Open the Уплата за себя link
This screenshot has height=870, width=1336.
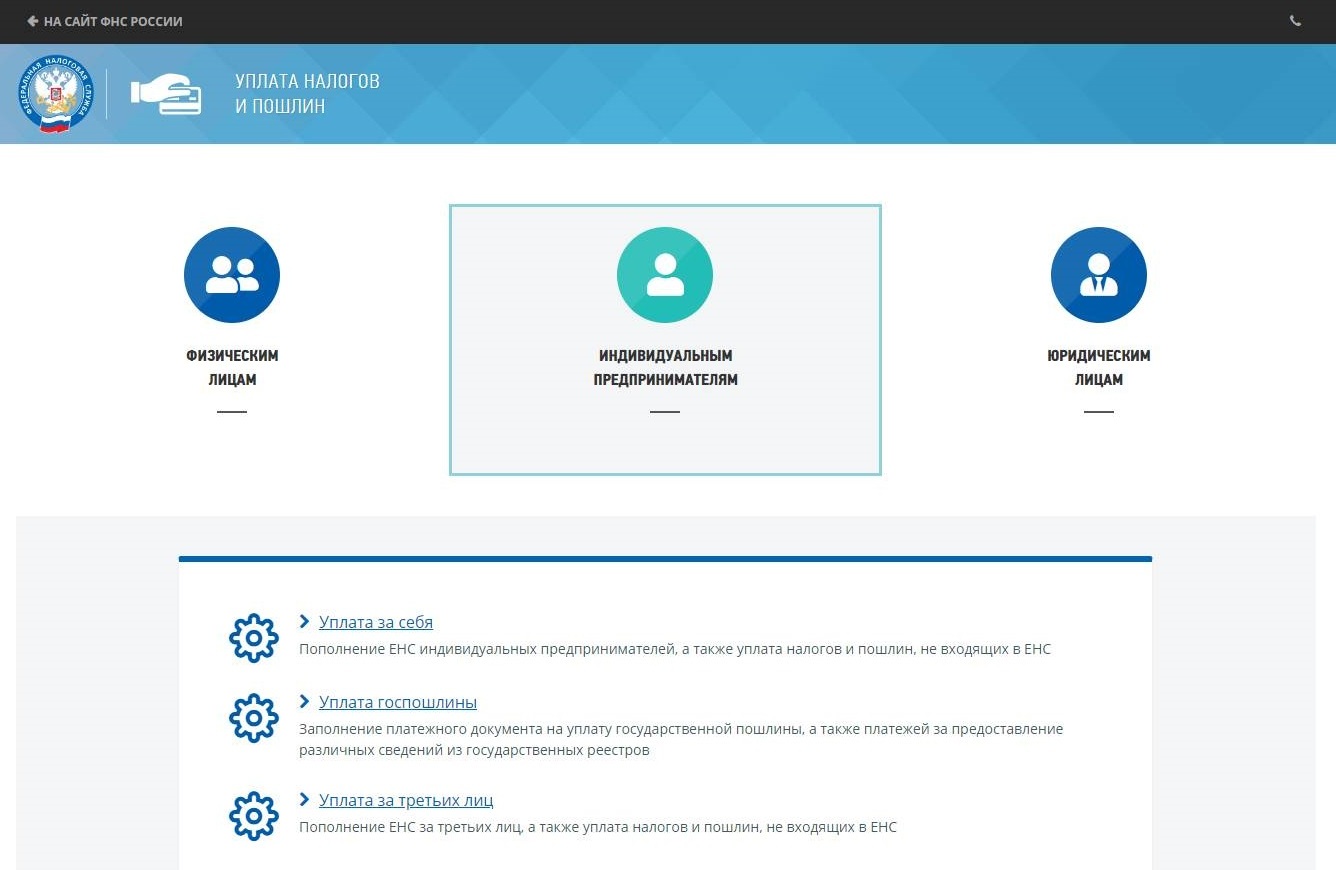[x=376, y=622]
